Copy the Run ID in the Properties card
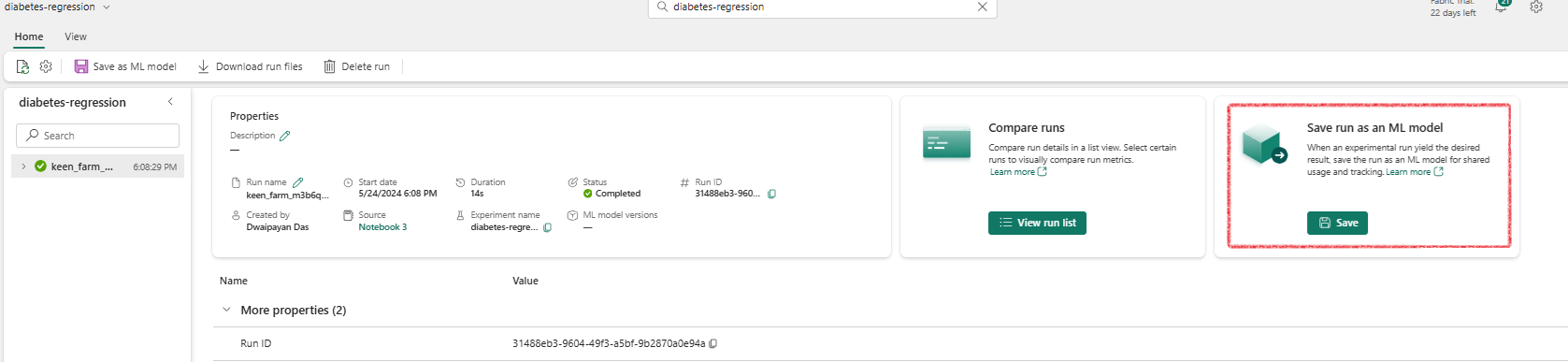The image size is (1568, 362). coord(771,195)
